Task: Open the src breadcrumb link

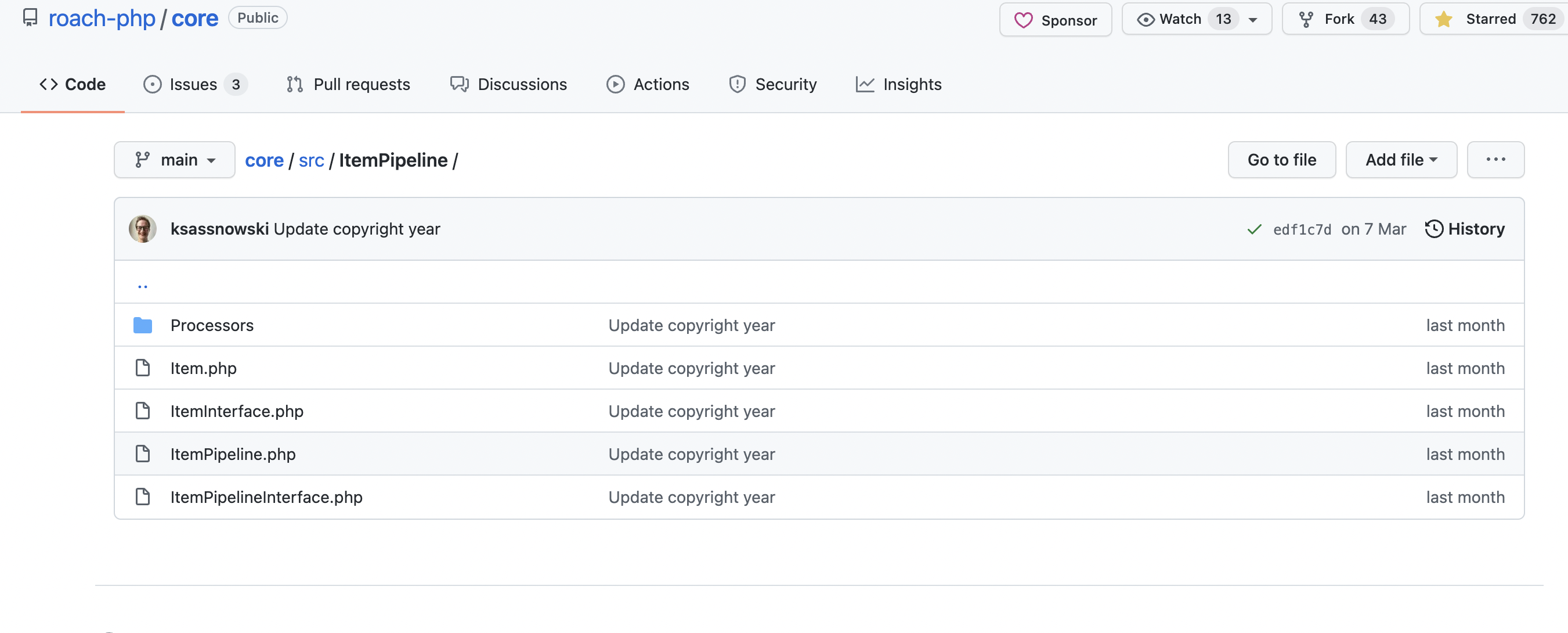Action: [311, 160]
